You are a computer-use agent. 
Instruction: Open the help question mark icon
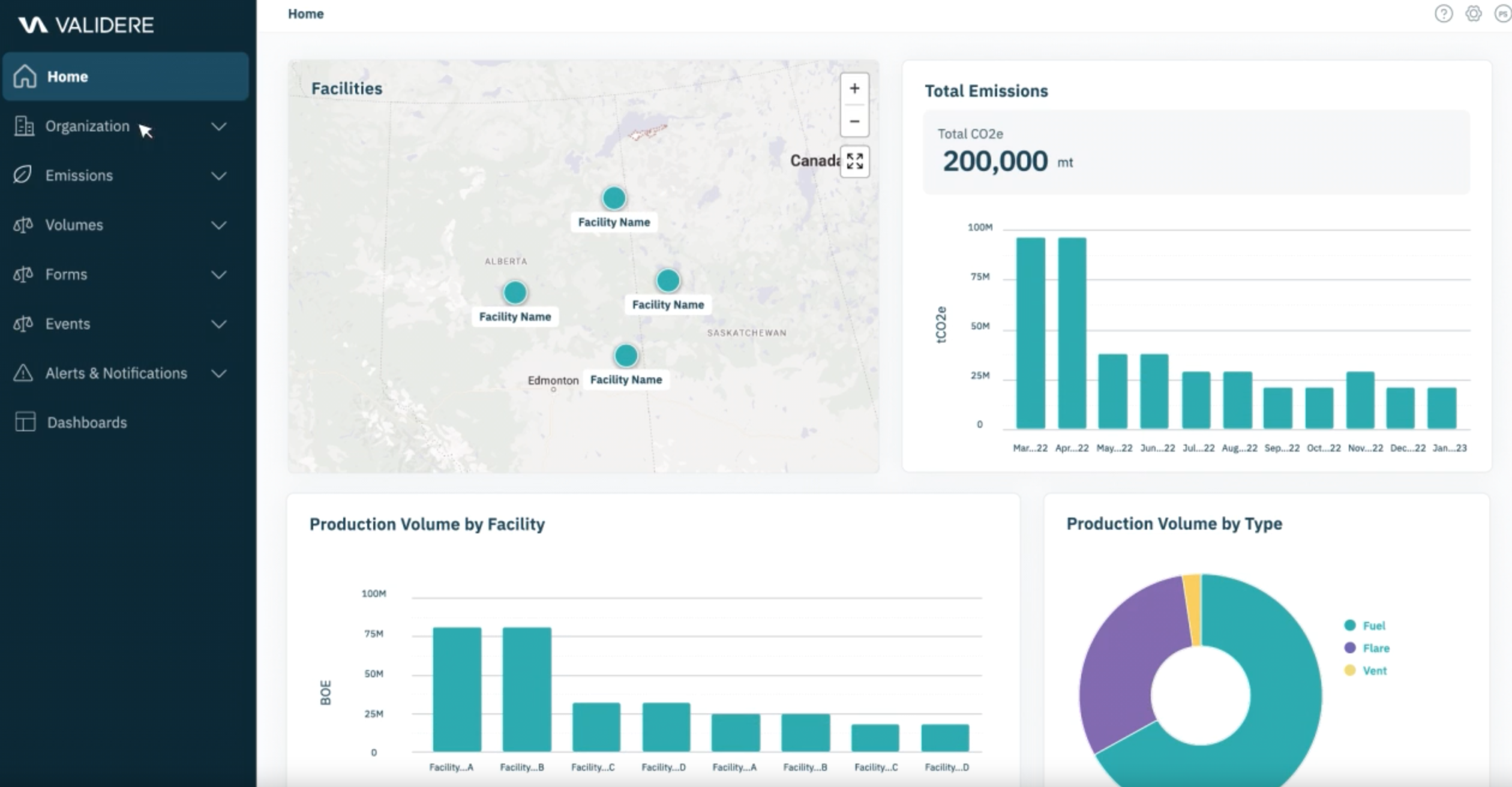(x=1444, y=13)
